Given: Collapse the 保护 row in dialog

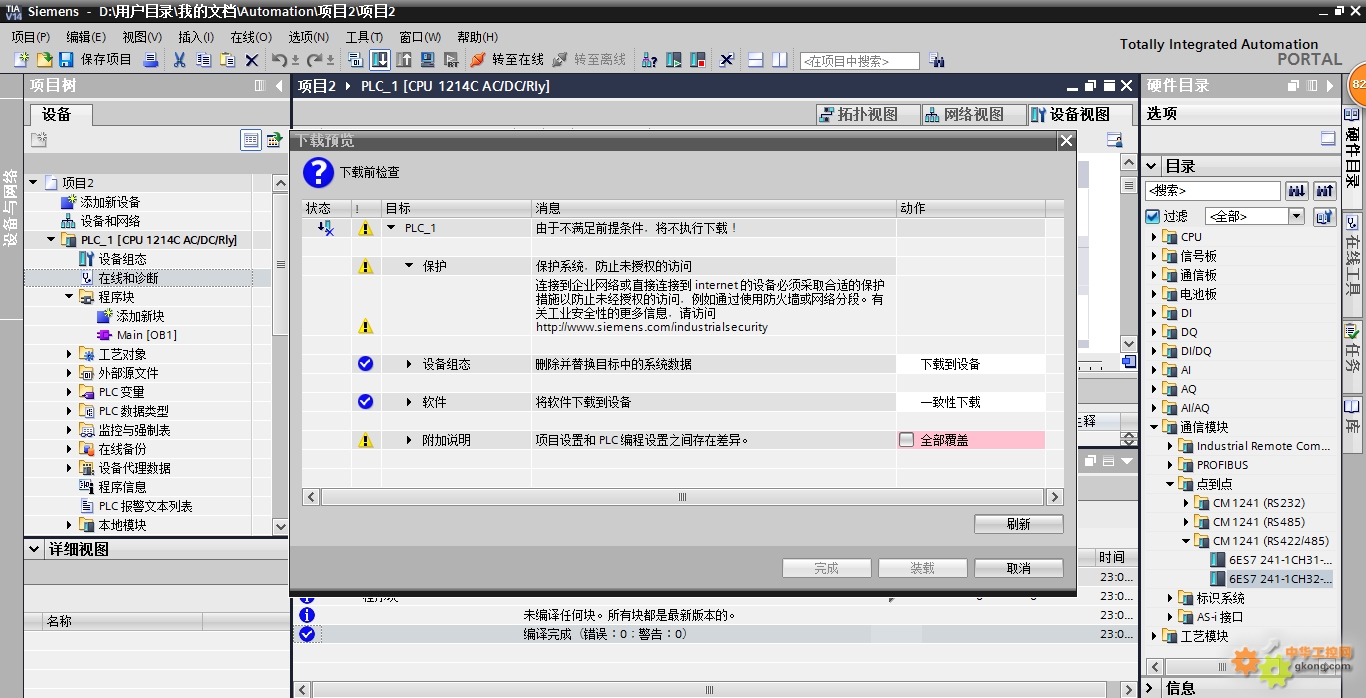Looking at the screenshot, I should (409, 266).
